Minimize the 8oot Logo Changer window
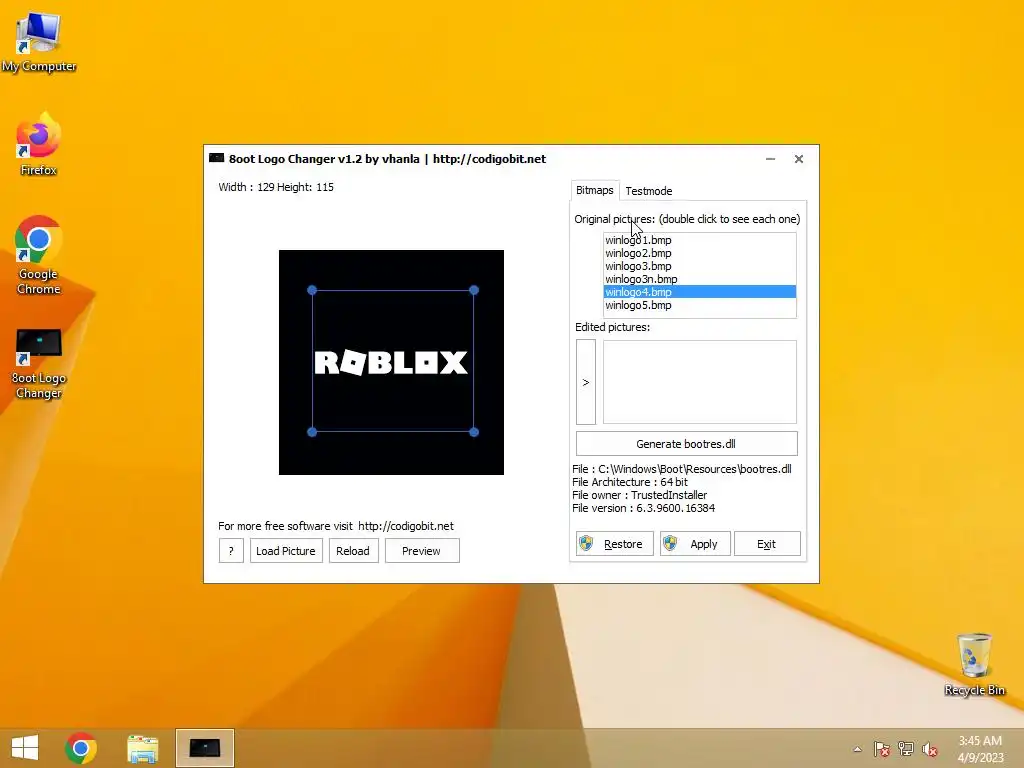Viewport: 1024px width, 768px height. [x=771, y=159]
